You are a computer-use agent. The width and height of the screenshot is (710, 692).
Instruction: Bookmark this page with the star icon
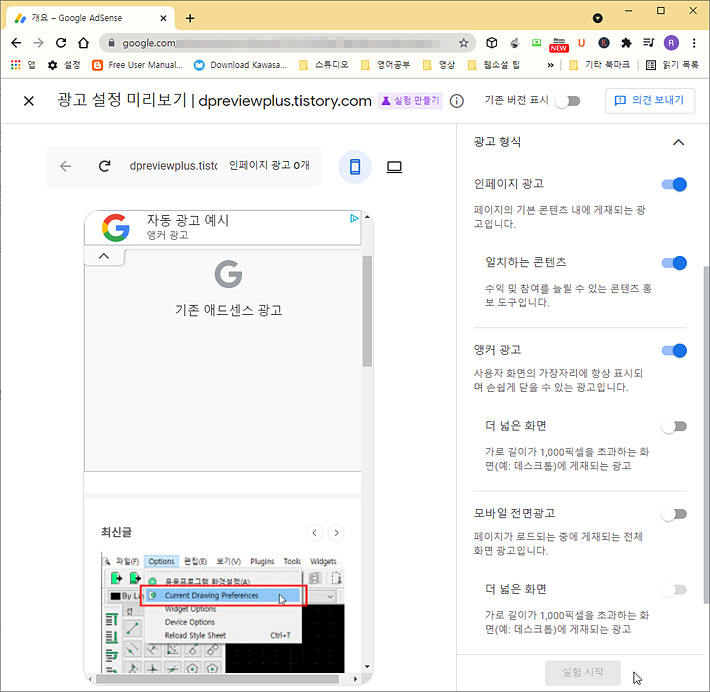(x=464, y=43)
